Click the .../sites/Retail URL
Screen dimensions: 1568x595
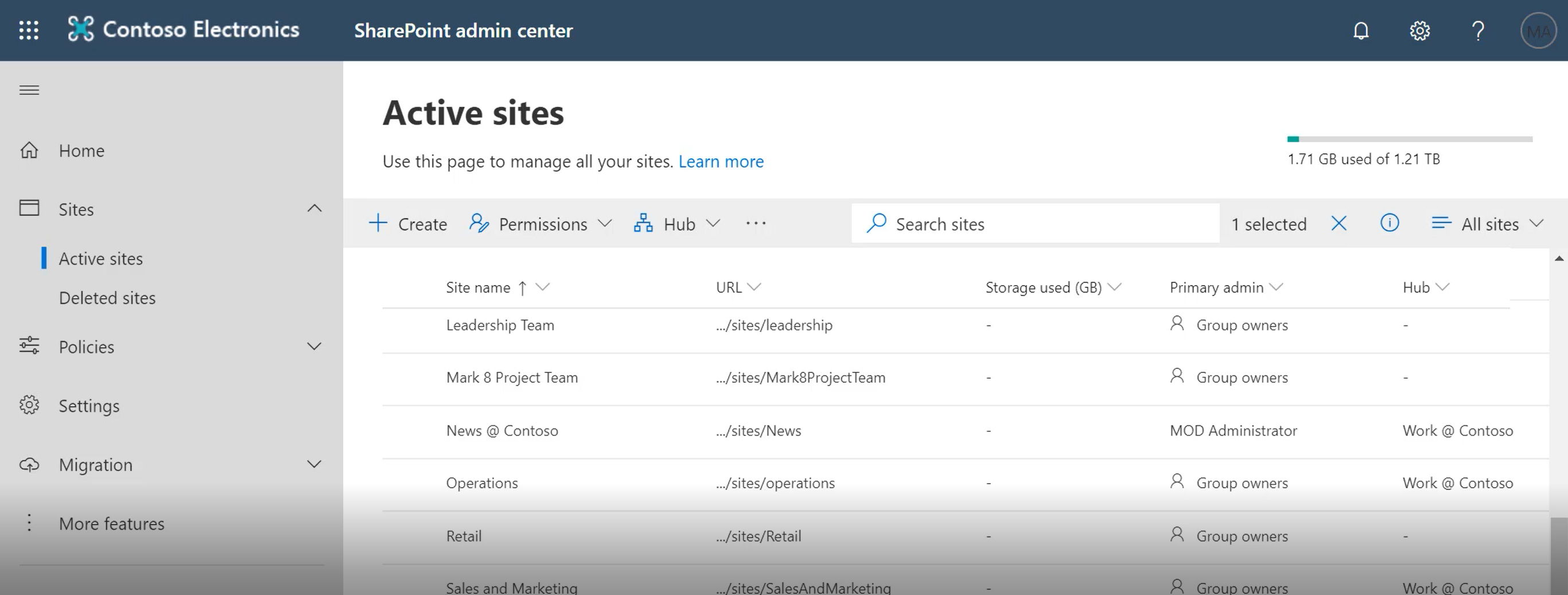coord(758,536)
